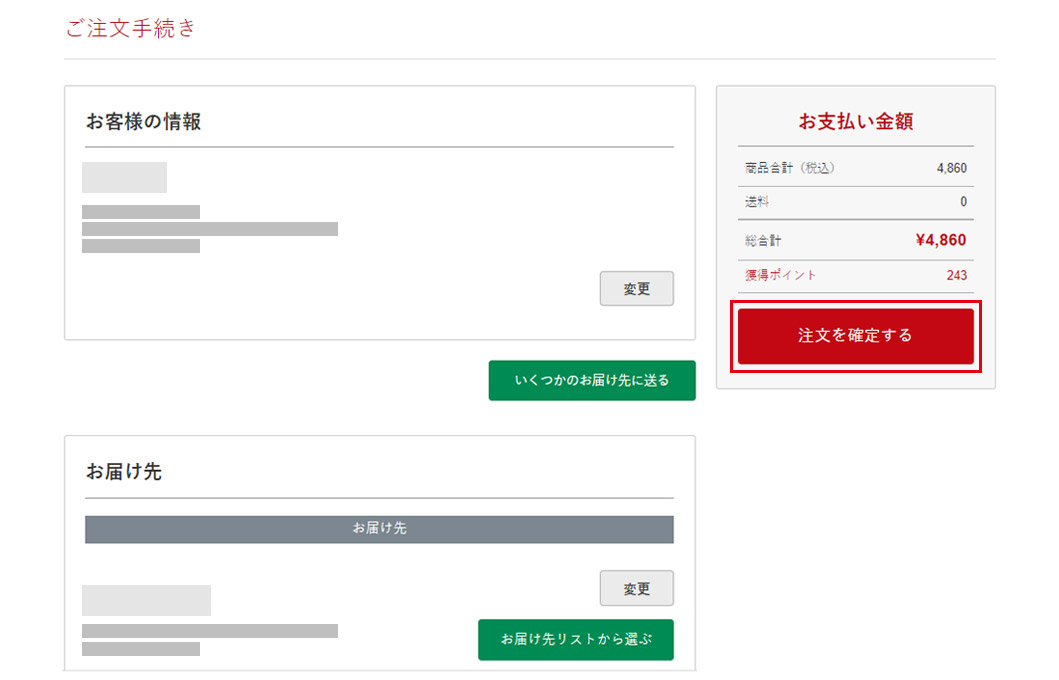Open お届け先リストから選ぶ

(x=575, y=640)
